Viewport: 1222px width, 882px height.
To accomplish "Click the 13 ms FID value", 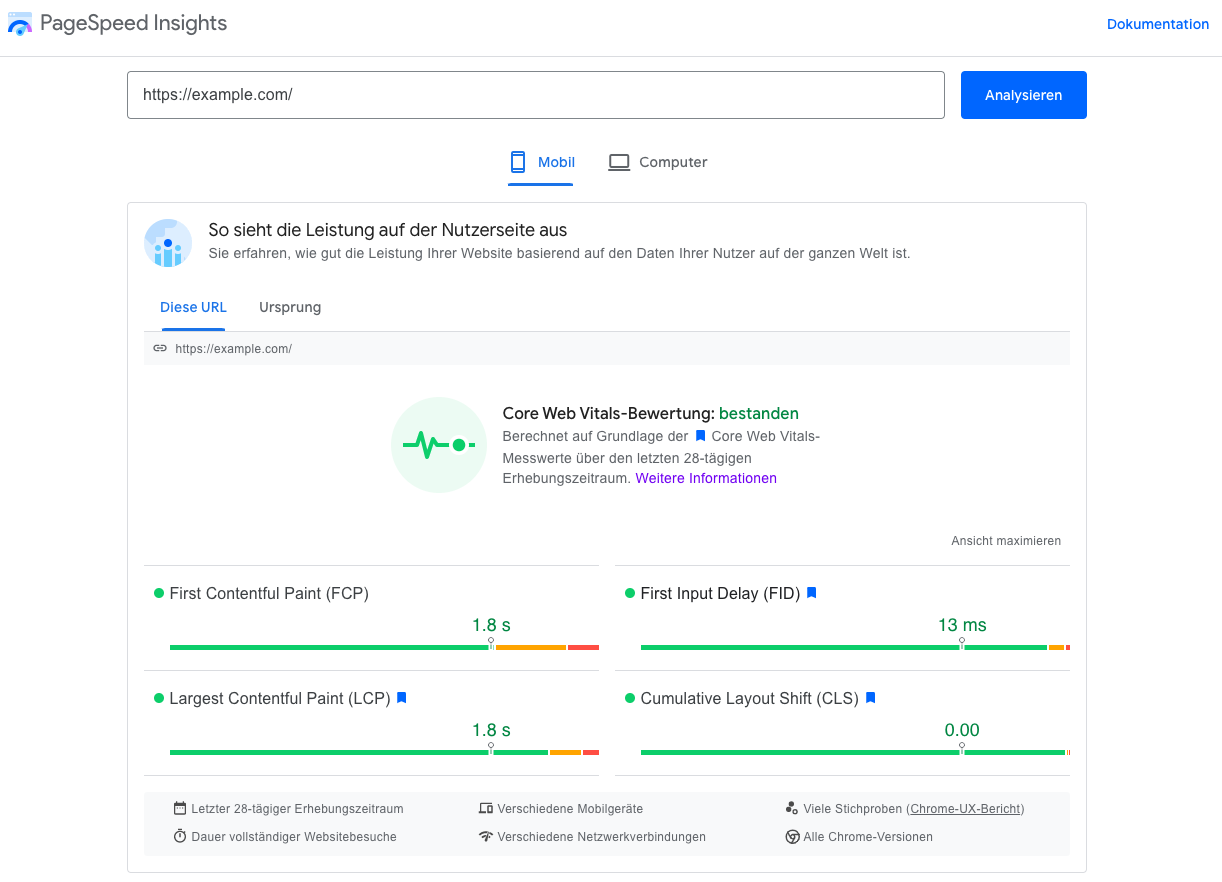I will pyautogui.click(x=962, y=625).
